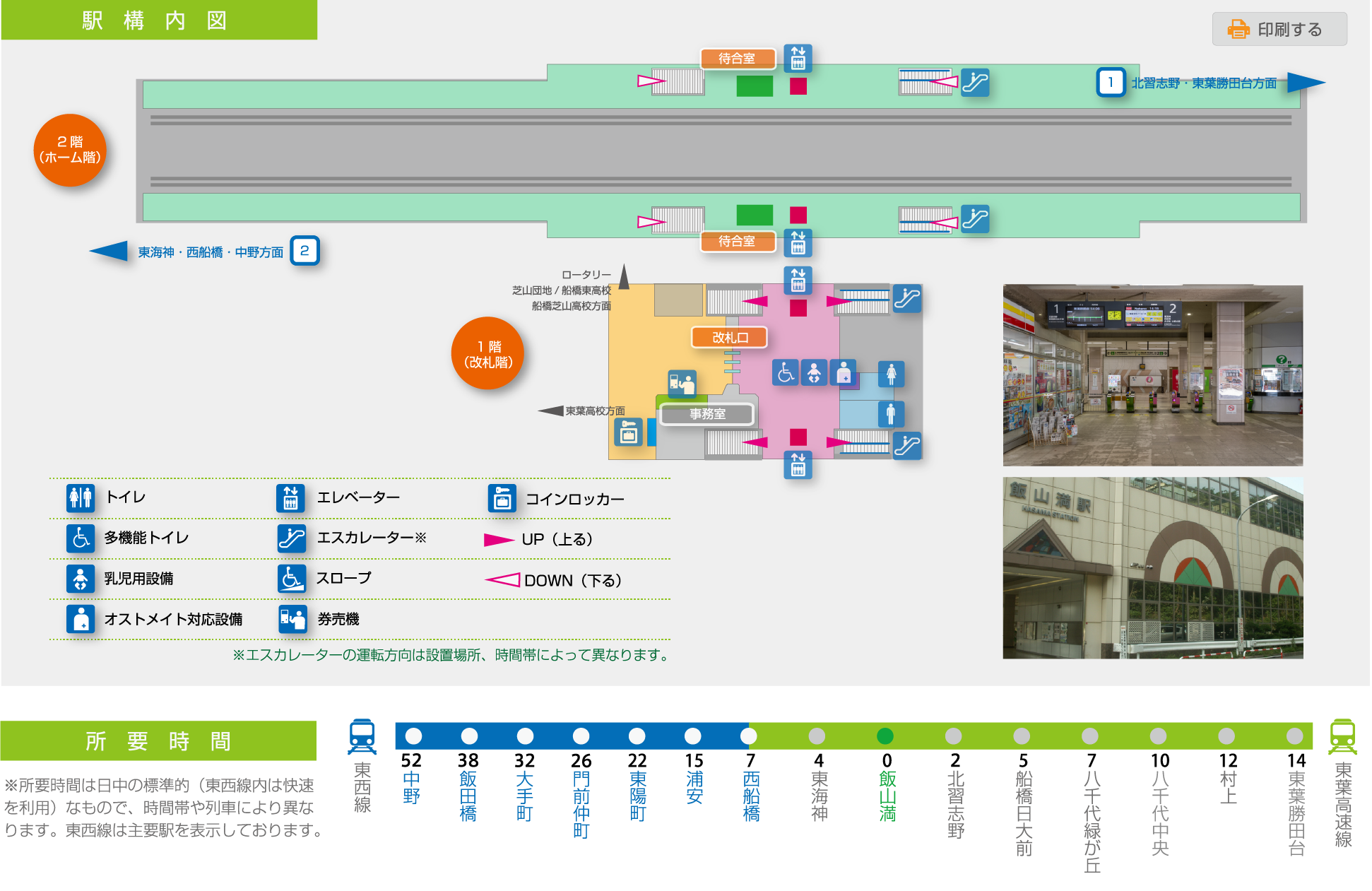
Task: Click the coin locker icon on floor map
Action: (628, 432)
